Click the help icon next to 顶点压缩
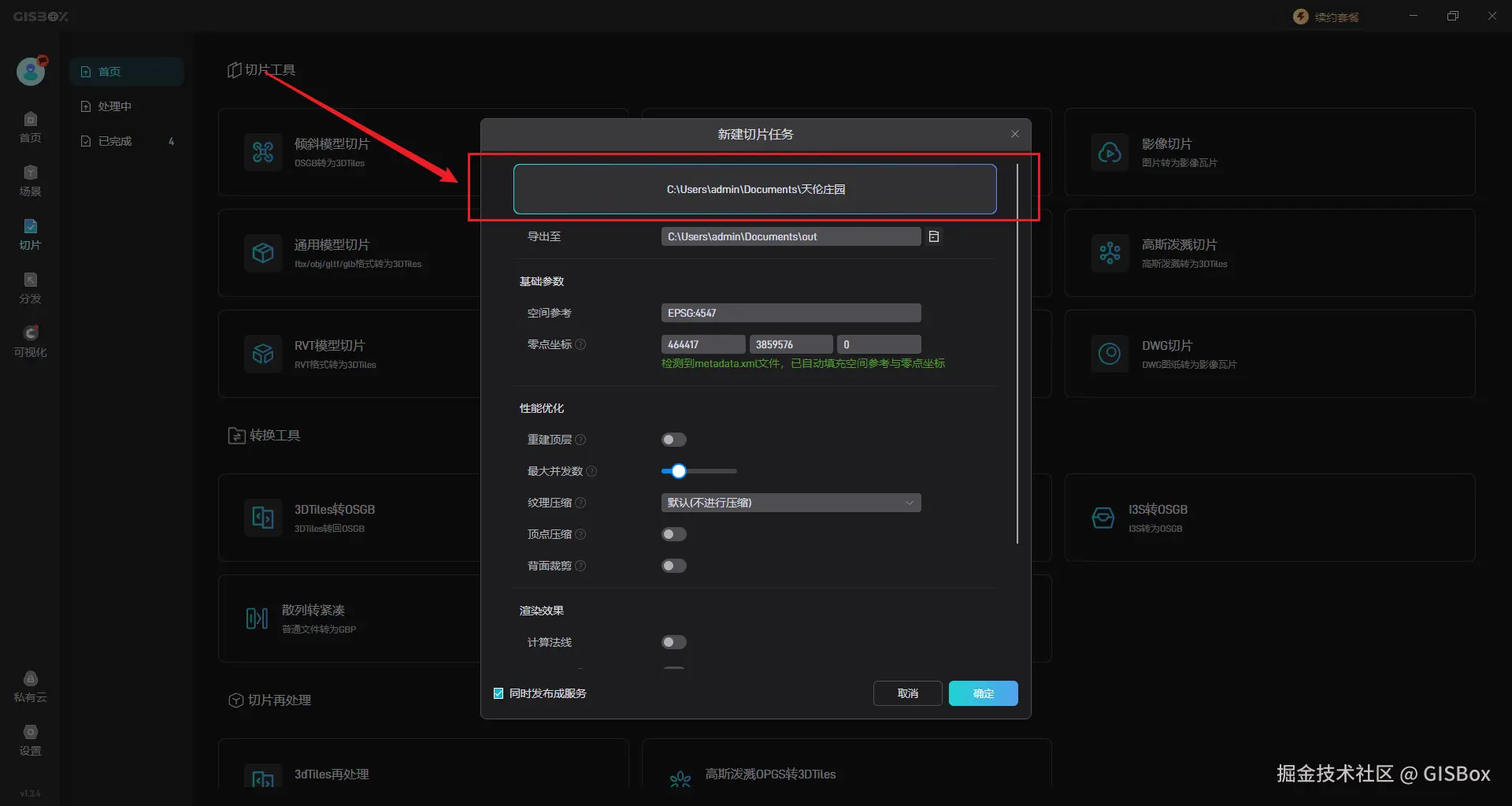Viewport: 1512px width, 806px height. (580, 534)
